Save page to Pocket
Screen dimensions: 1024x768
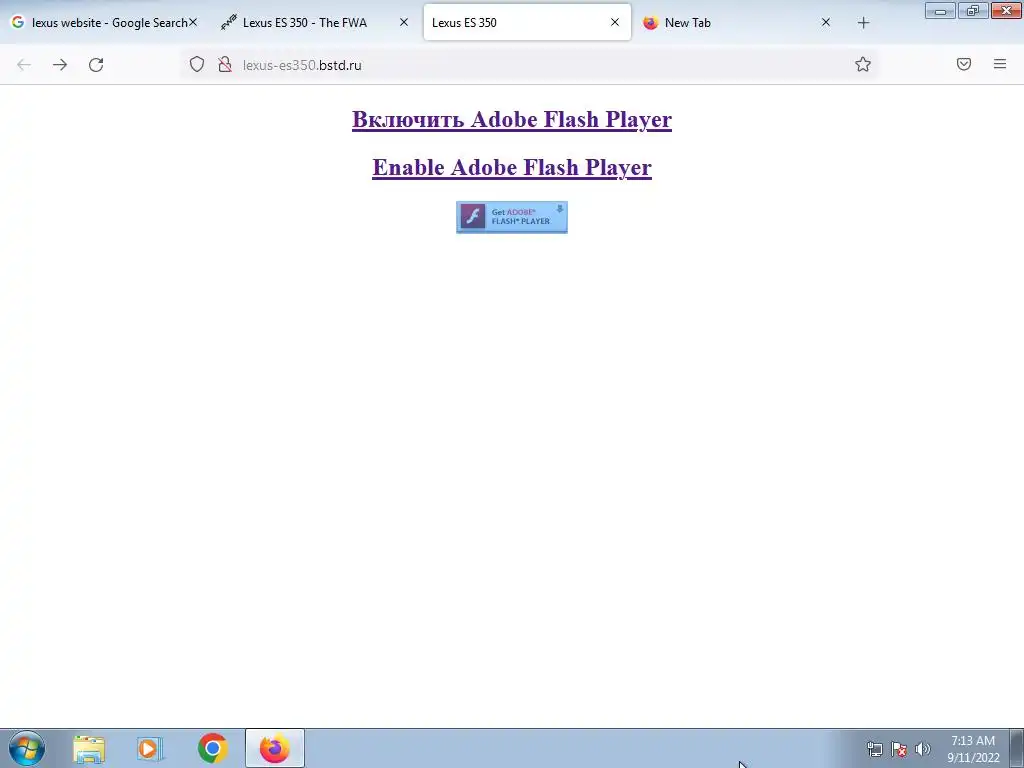(964, 64)
